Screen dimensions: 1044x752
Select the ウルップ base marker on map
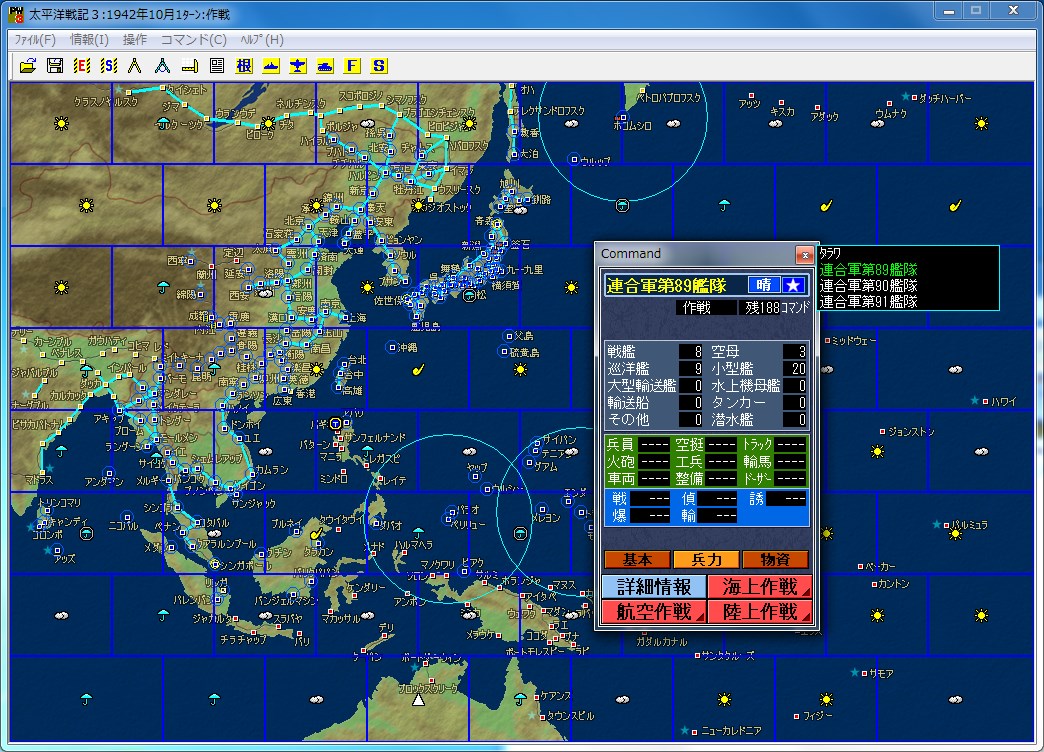(574, 159)
